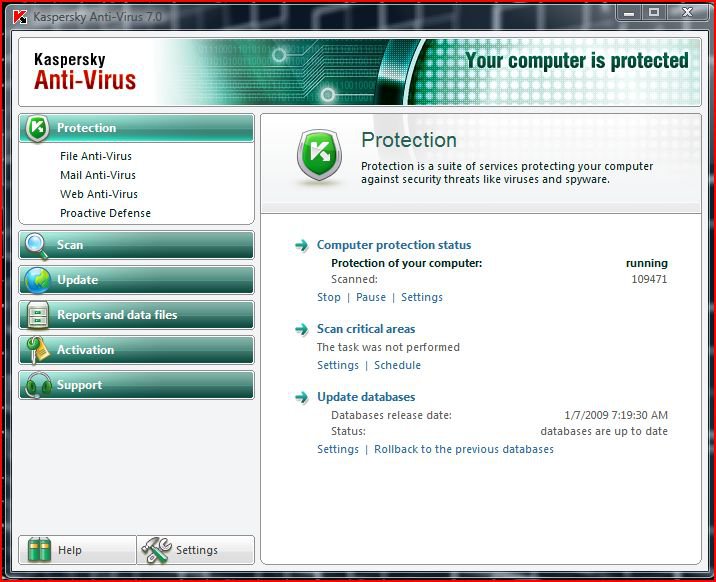This screenshot has height=582, width=716.
Task: Click the 'running' status value
Action: pos(647,263)
